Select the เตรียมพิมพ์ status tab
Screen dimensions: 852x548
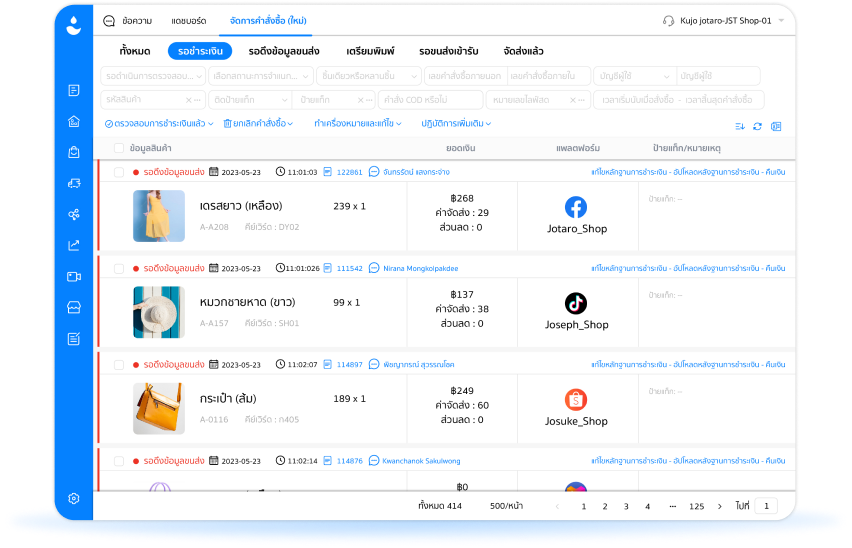point(370,51)
